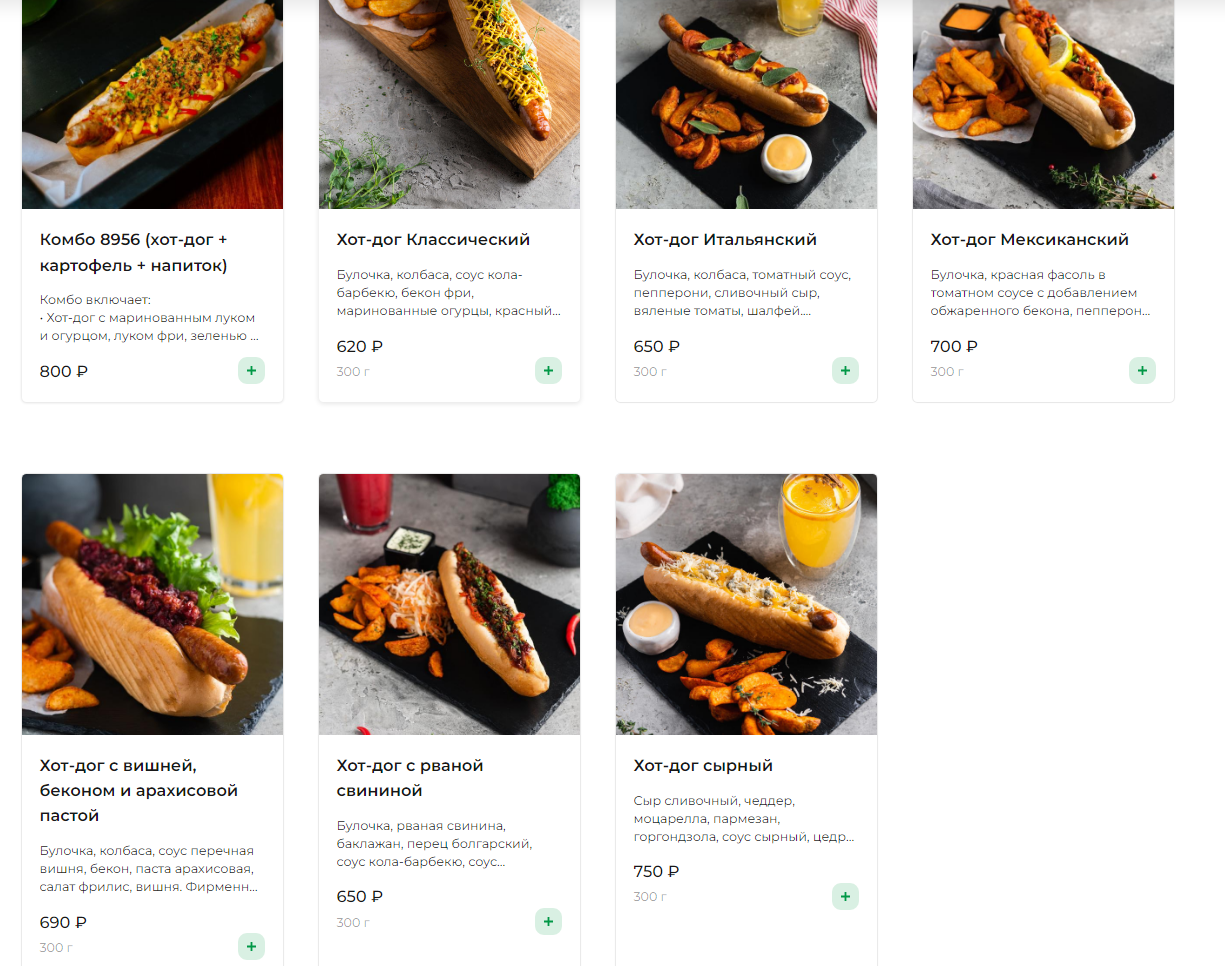Click Хот-дог с рваной свининой title
This screenshot has width=1225, height=966.
(x=410, y=778)
